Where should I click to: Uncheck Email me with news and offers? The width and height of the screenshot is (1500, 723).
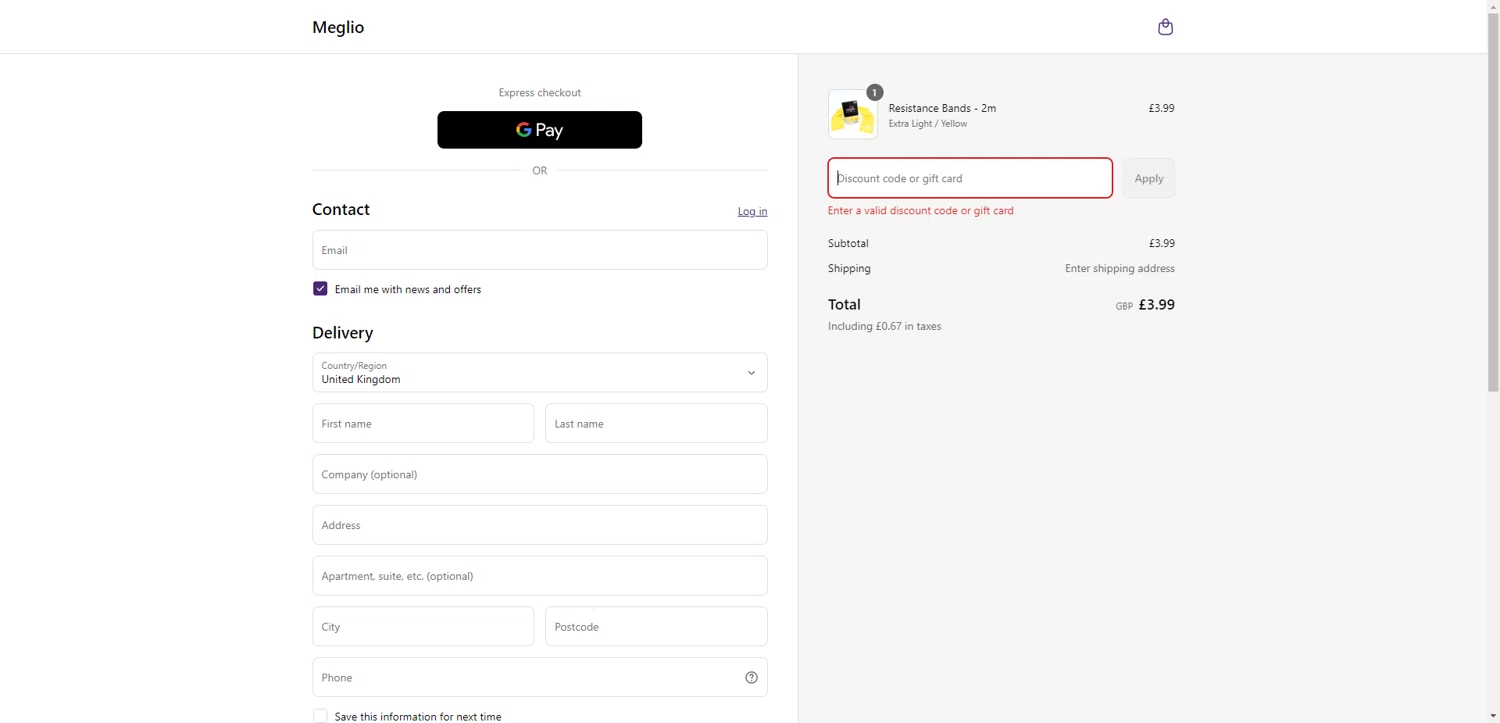tap(320, 289)
